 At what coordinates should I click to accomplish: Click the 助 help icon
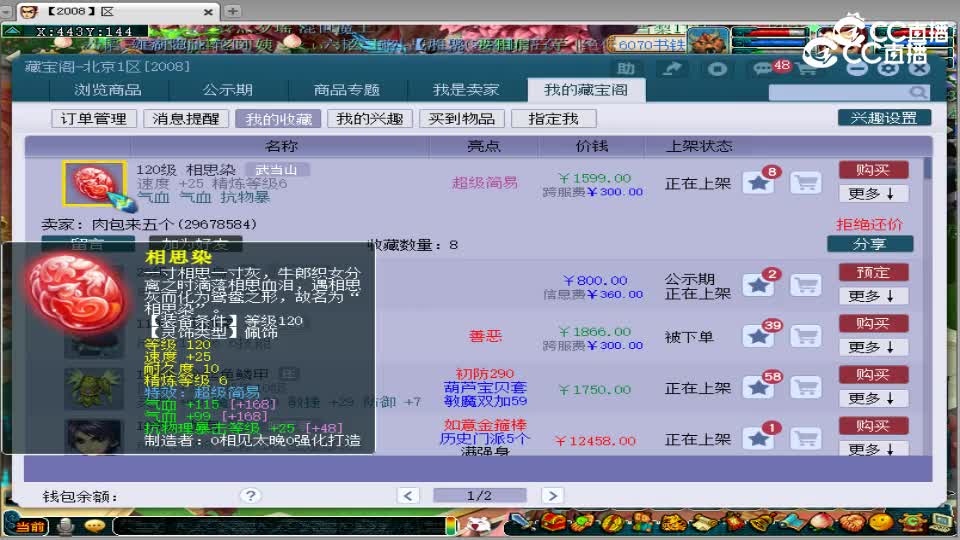(x=626, y=69)
